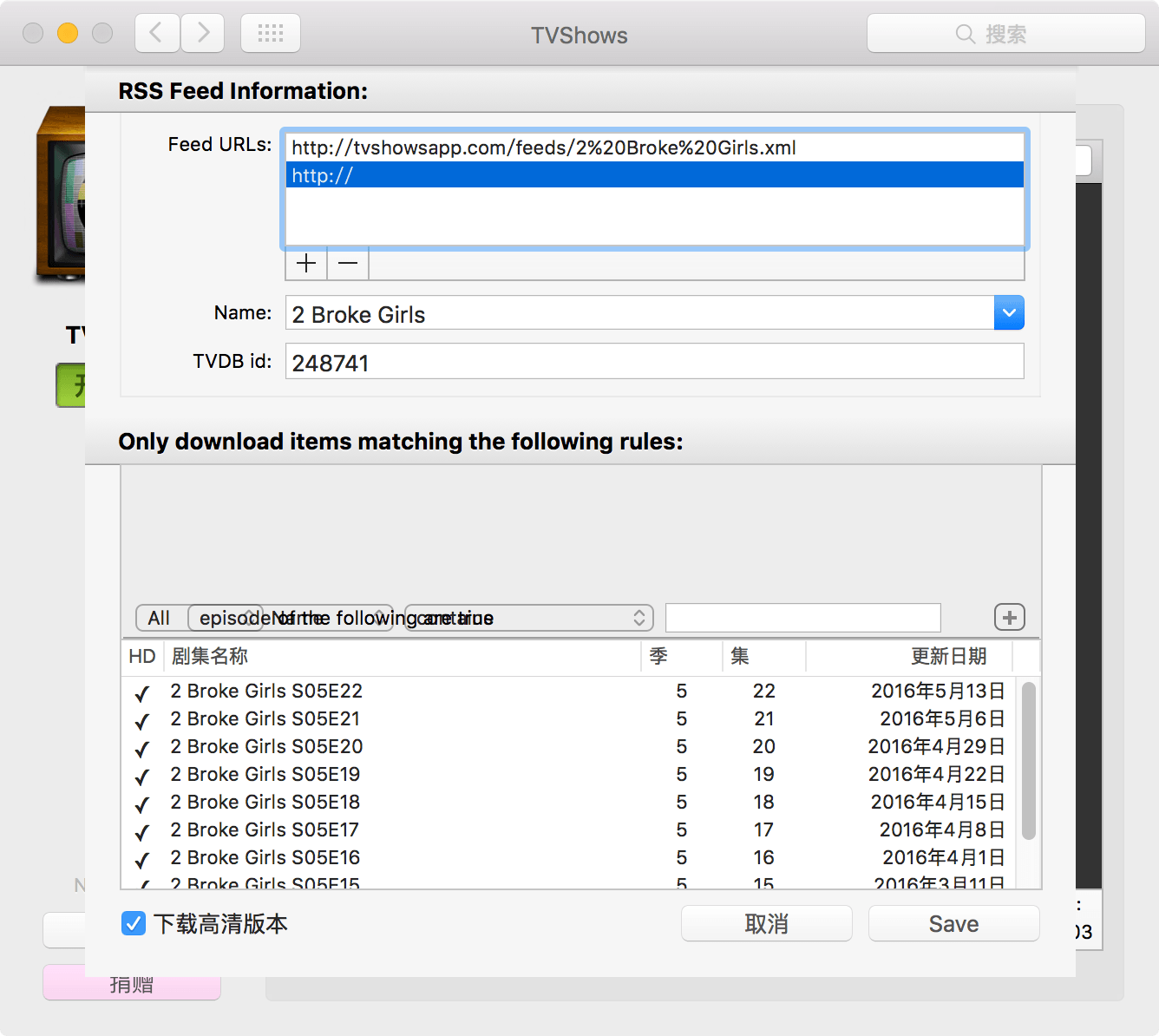Open the Name combo box dropdown arrow
Screen dimensions: 1159x1036
[x=1009, y=312]
